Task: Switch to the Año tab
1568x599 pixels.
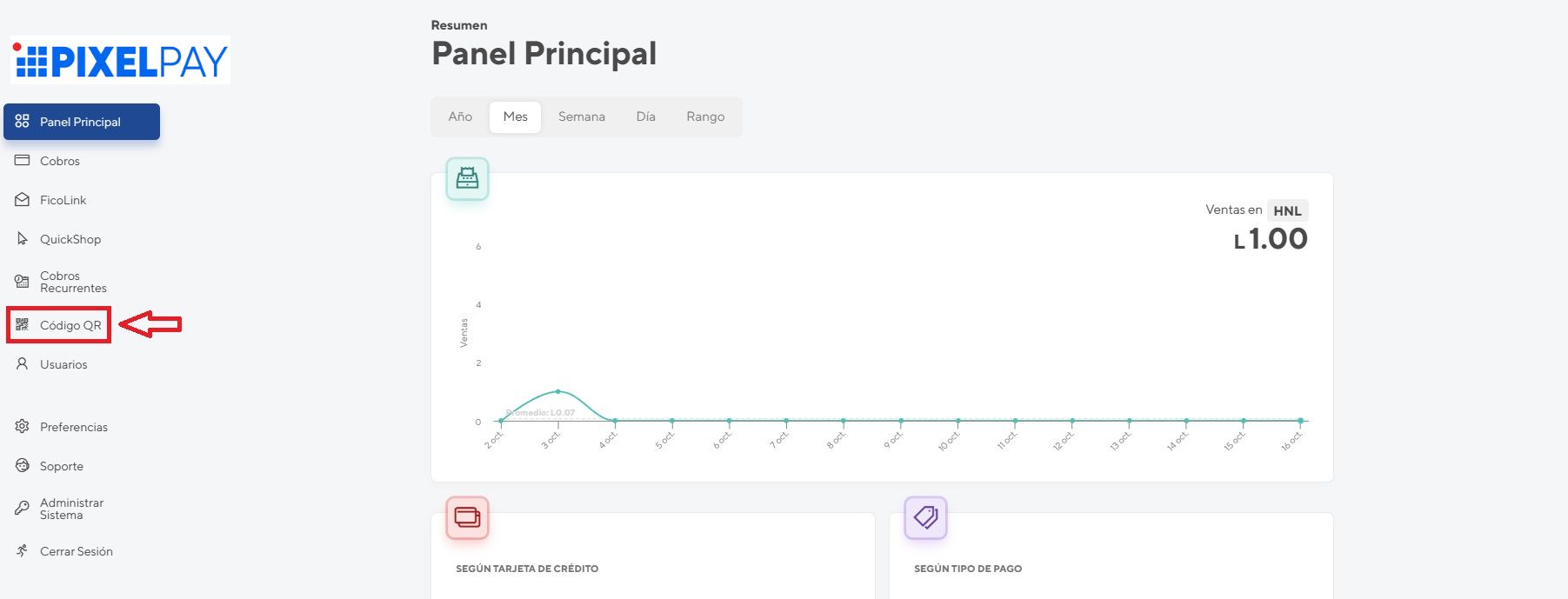Action: (x=460, y=116)
